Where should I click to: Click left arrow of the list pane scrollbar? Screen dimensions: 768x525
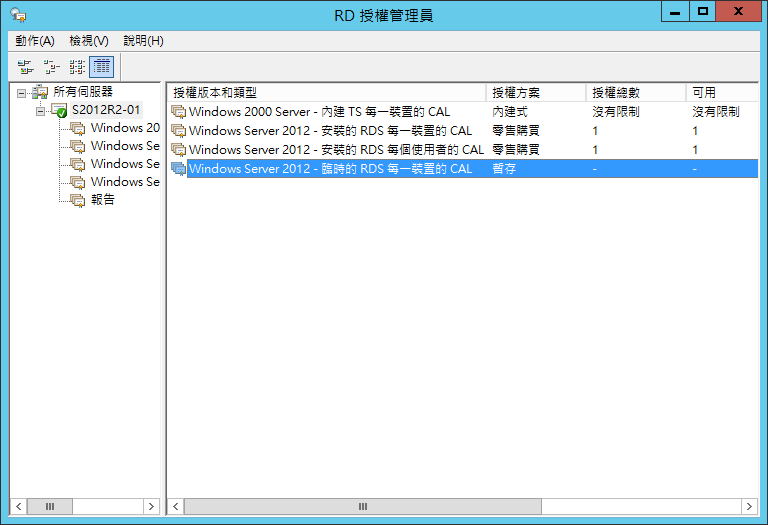point(176,506)
